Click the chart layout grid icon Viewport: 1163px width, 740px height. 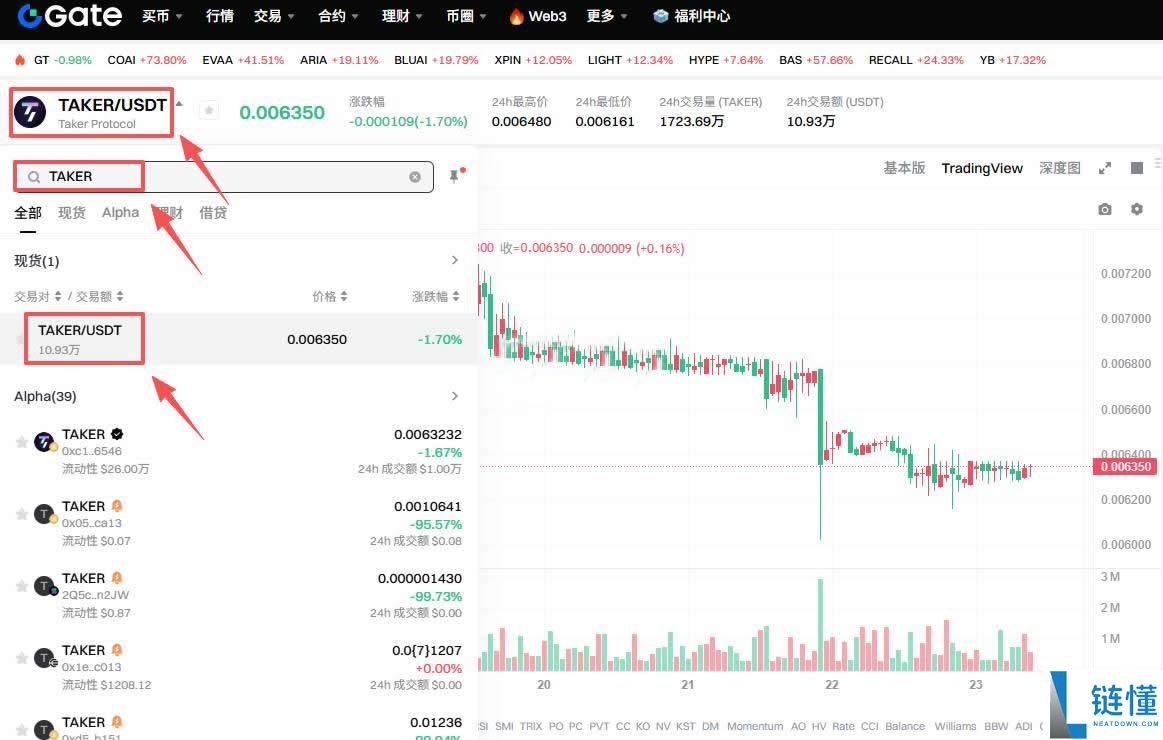(1136, 168)
